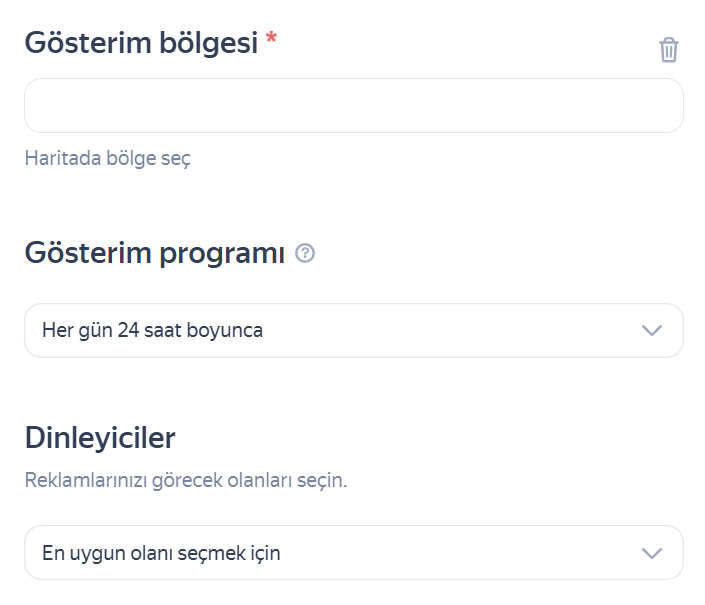Click the "Gösterim bölgesi" heading

[141, 43]
